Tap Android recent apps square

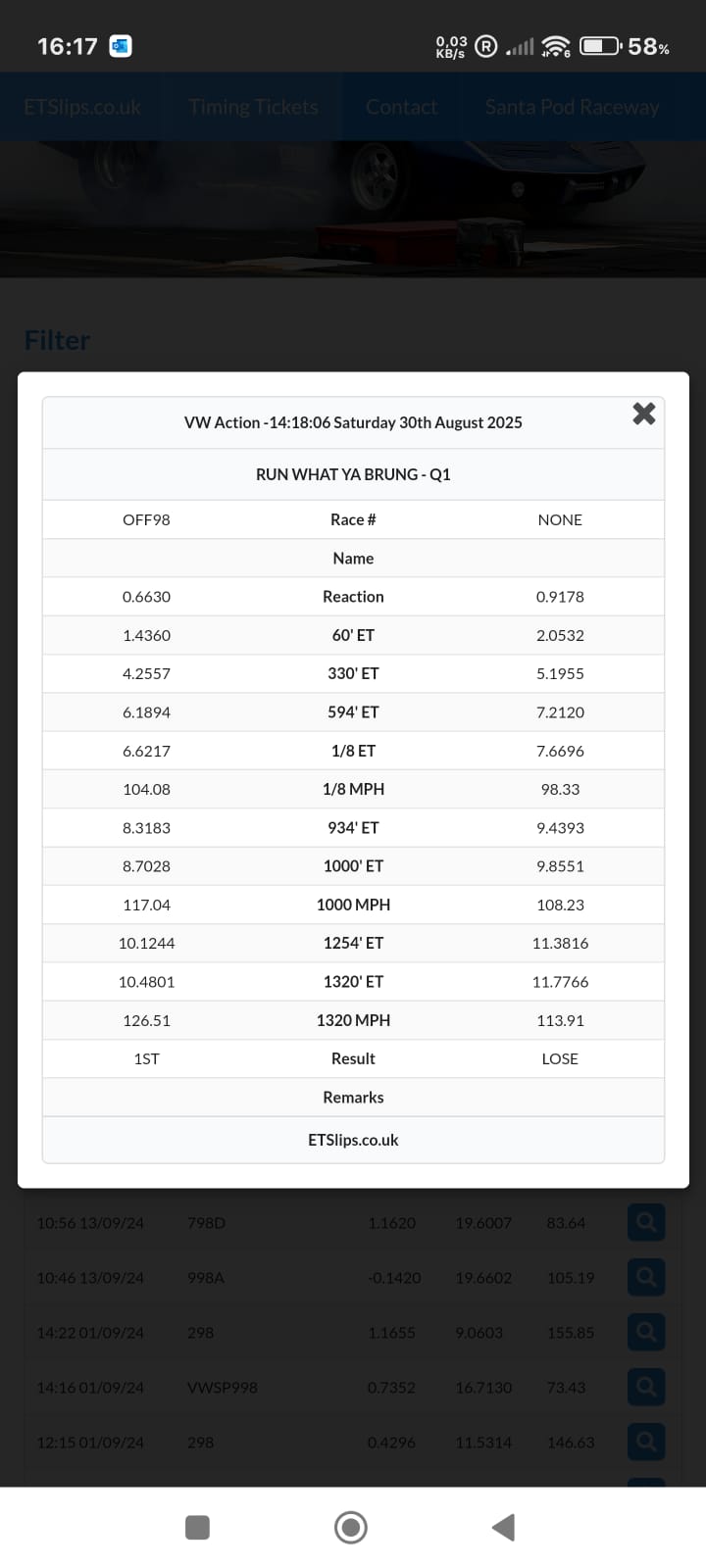[197, 1527]
